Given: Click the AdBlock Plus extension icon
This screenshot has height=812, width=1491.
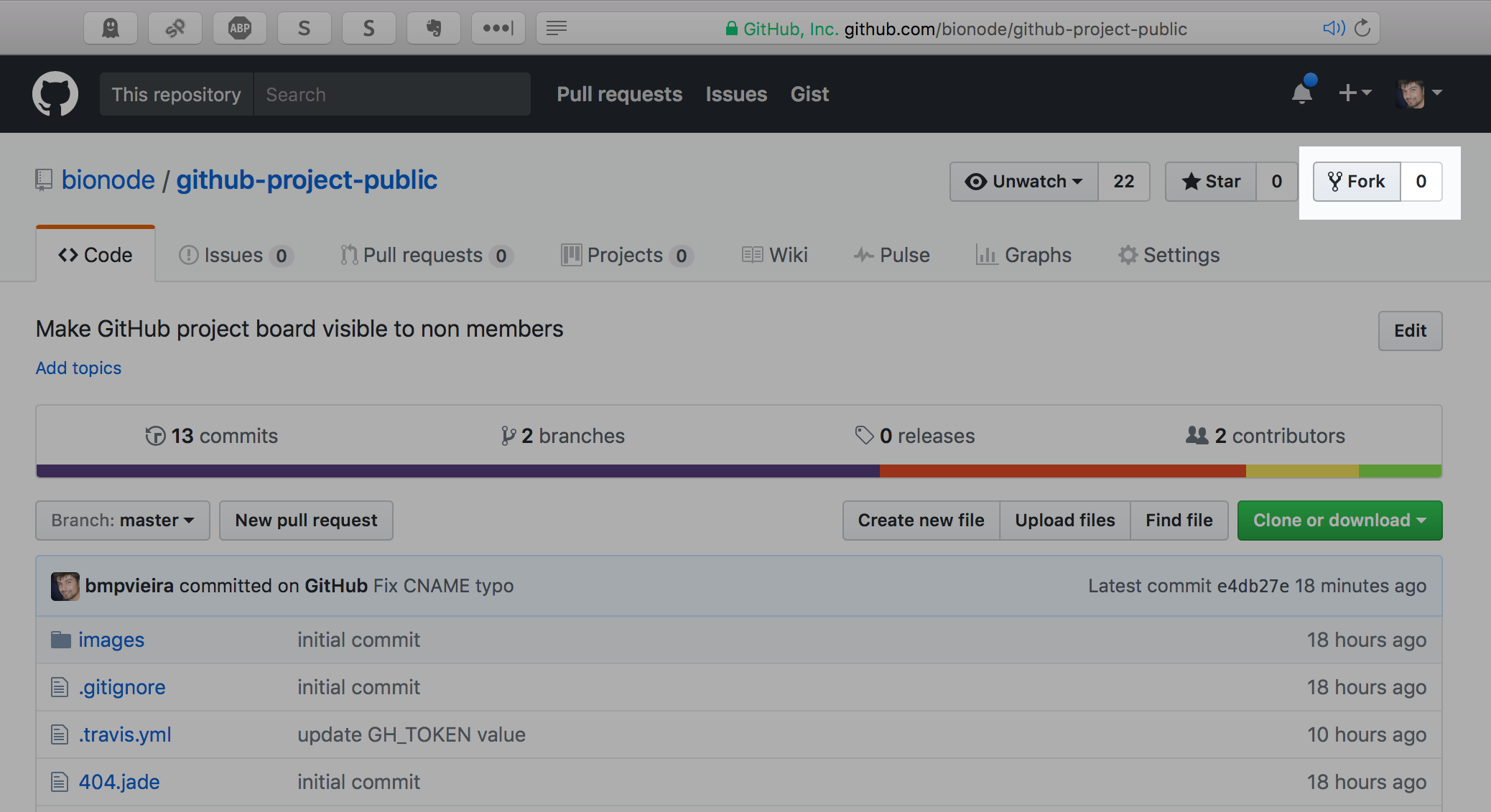Looking at the screenshot, I should (x=240, y=28).
